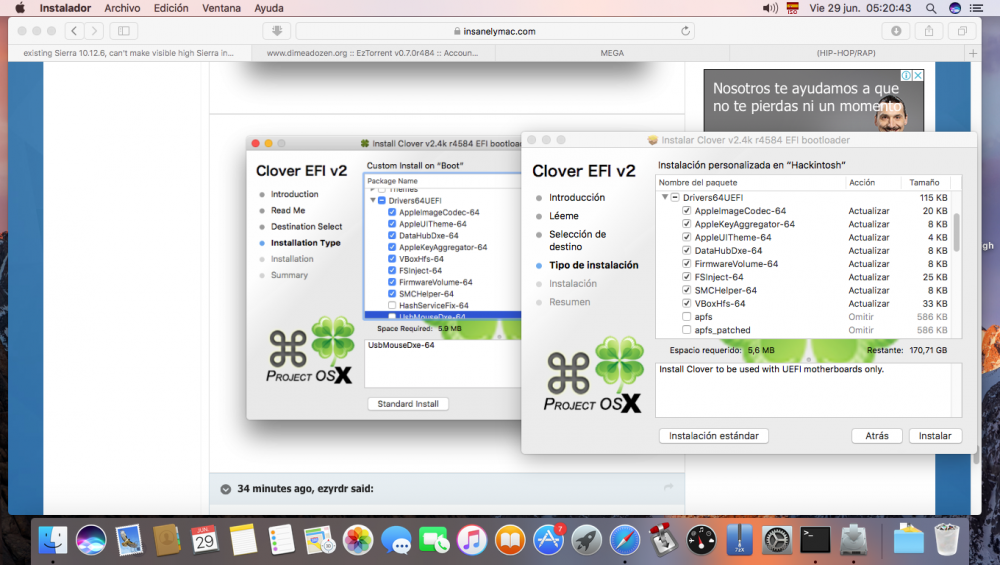Show Safari sidebar button
Screen dimensions: 1000x565
point(124,31)
